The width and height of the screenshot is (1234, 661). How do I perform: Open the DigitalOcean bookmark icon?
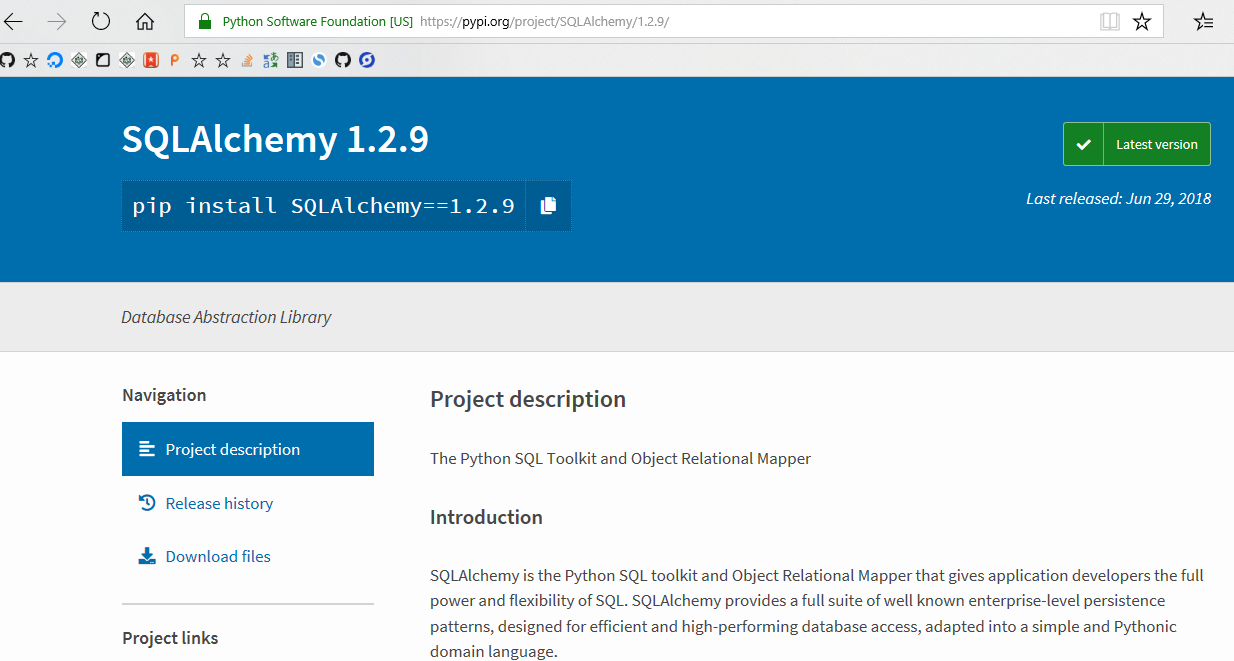tap(55, 60)
